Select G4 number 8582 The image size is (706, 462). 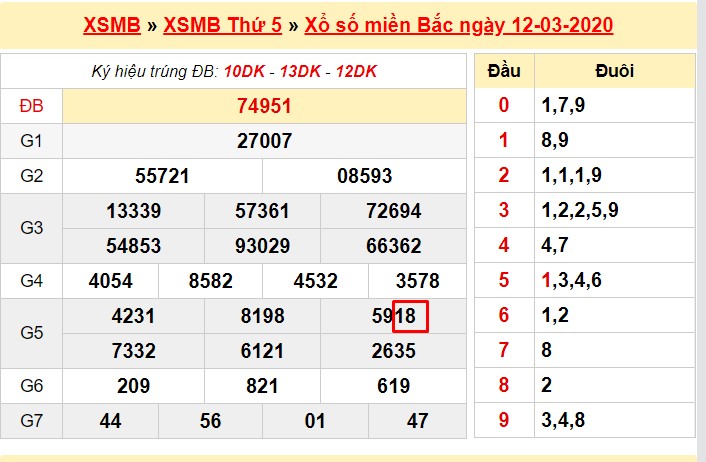(211, 281)
